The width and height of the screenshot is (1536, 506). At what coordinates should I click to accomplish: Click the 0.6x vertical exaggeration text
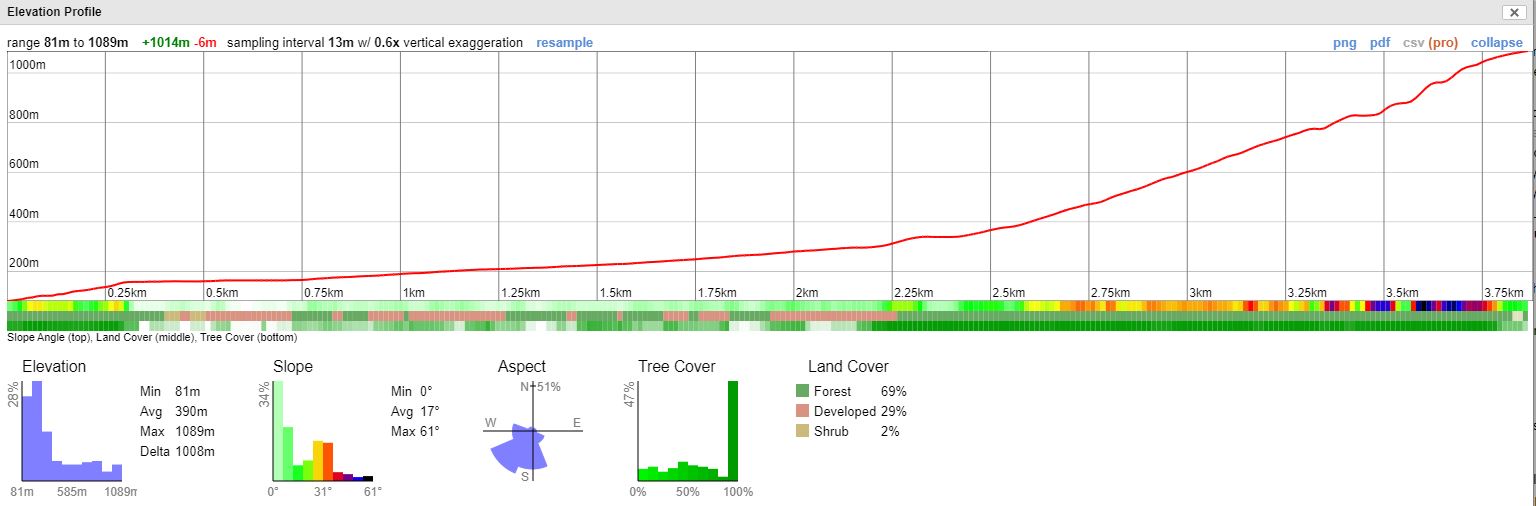(448, 43)
